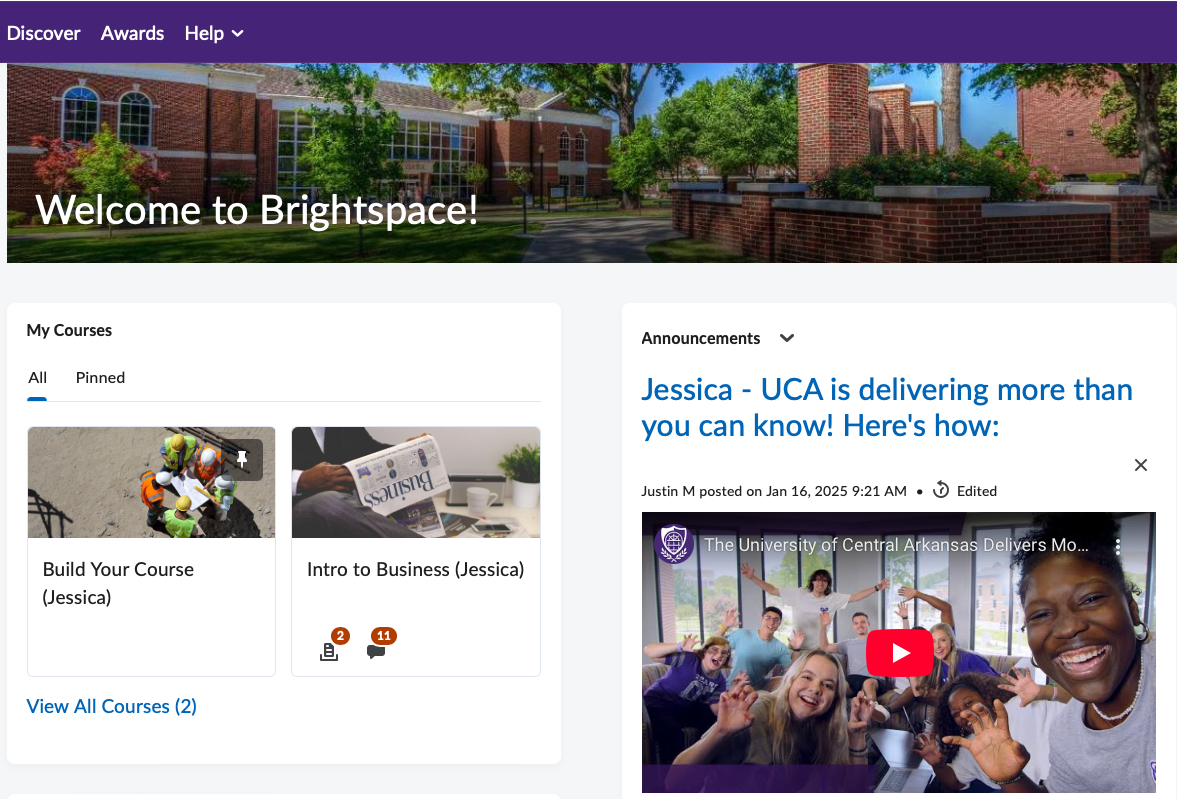
Task: Open discussions icon with 11 badge
Action: click(x=376, y=651)
